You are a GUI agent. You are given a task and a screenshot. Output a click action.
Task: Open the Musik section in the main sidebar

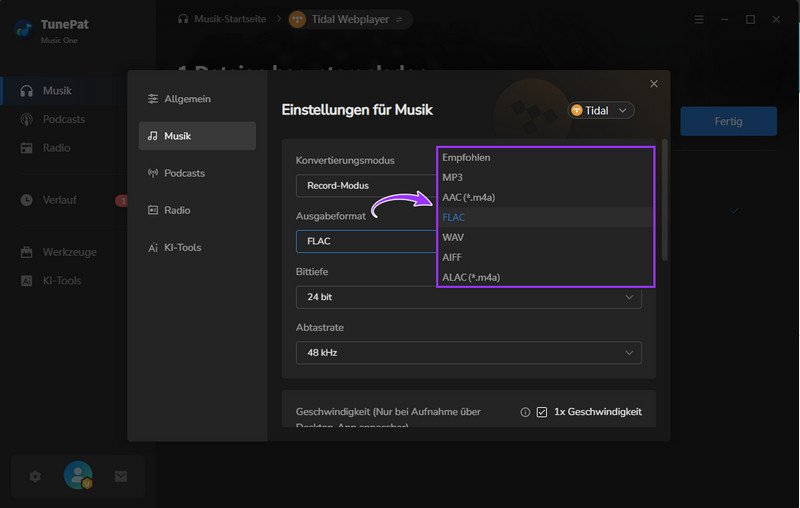pyautogui.click(x=64, y=91)
